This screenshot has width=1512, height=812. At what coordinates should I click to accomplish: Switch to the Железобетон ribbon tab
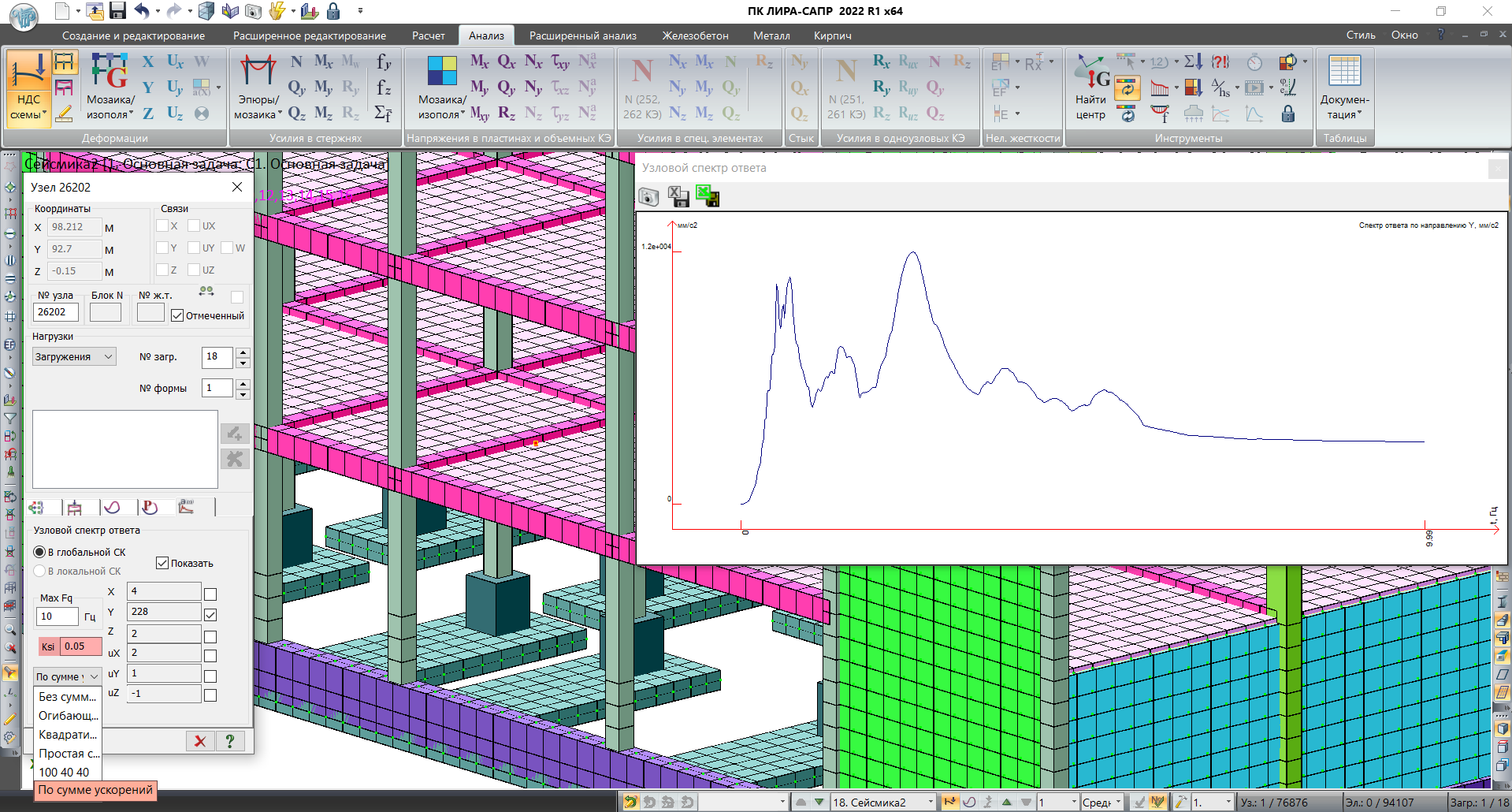click(695, 35)
